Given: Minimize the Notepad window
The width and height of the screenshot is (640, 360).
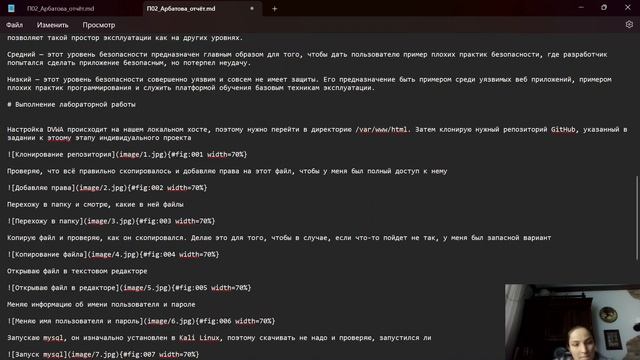Looking at the screenshot, I should click(x=581, y=8).
